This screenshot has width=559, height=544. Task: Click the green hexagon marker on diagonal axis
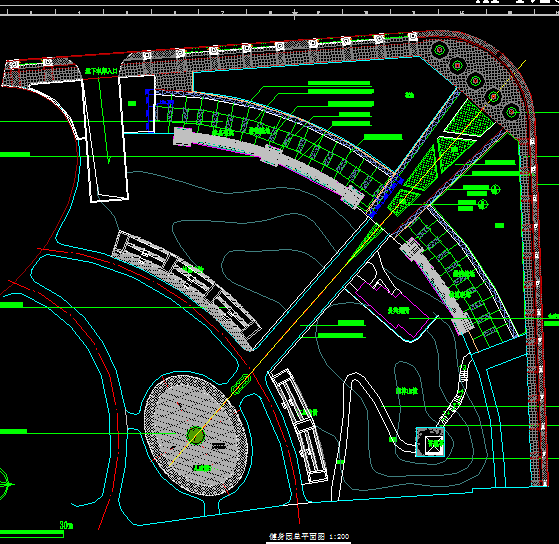pos(241,384)
